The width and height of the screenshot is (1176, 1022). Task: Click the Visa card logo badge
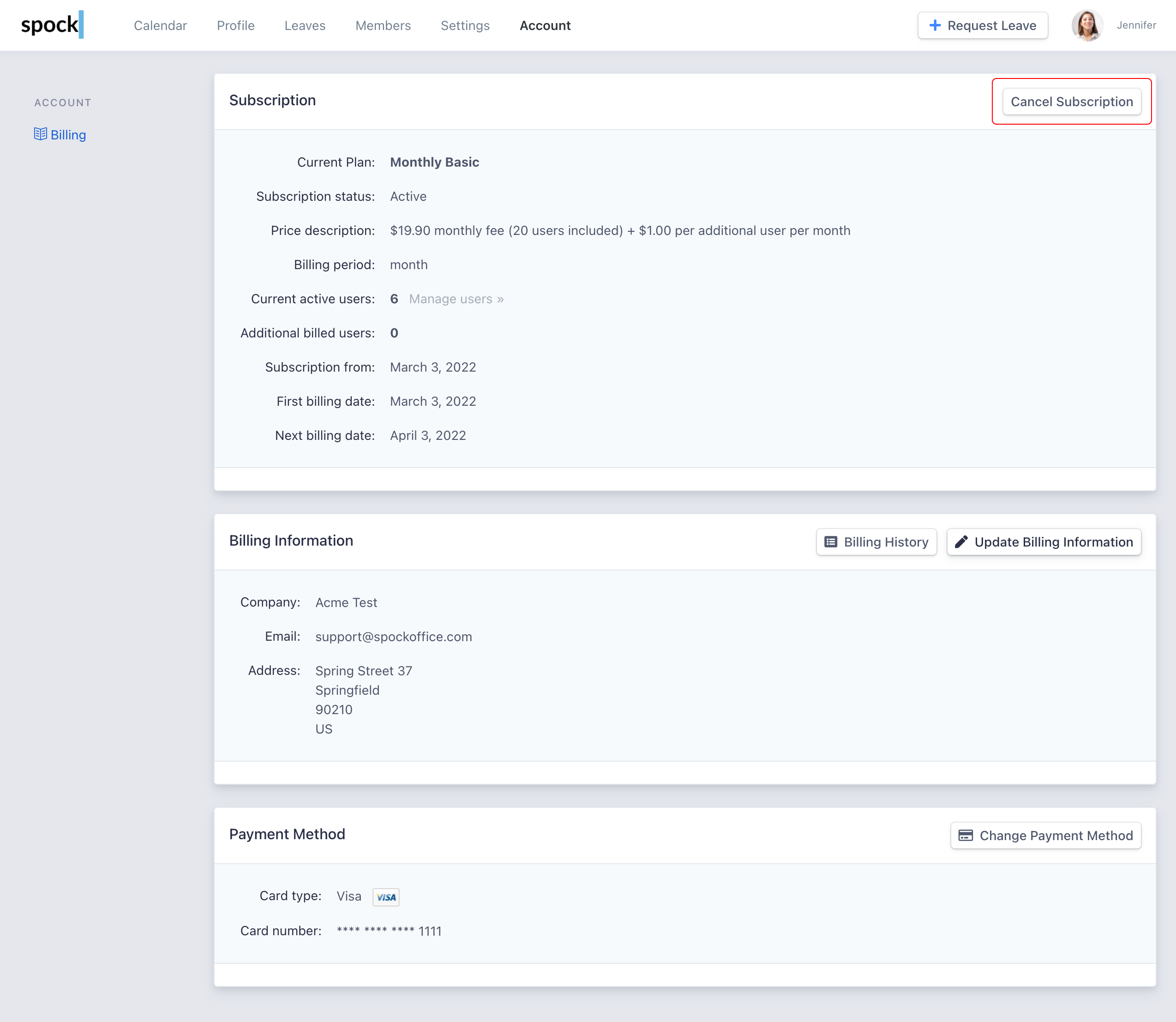[x=386, y=897]
